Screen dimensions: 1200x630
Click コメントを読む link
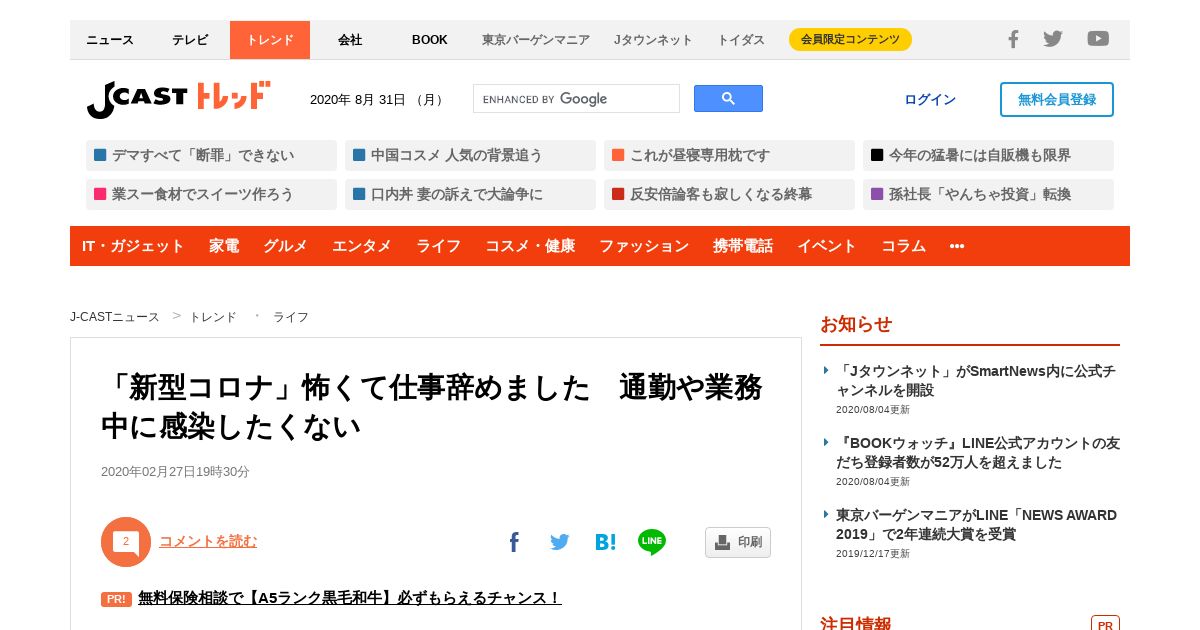tap(208, 541)
